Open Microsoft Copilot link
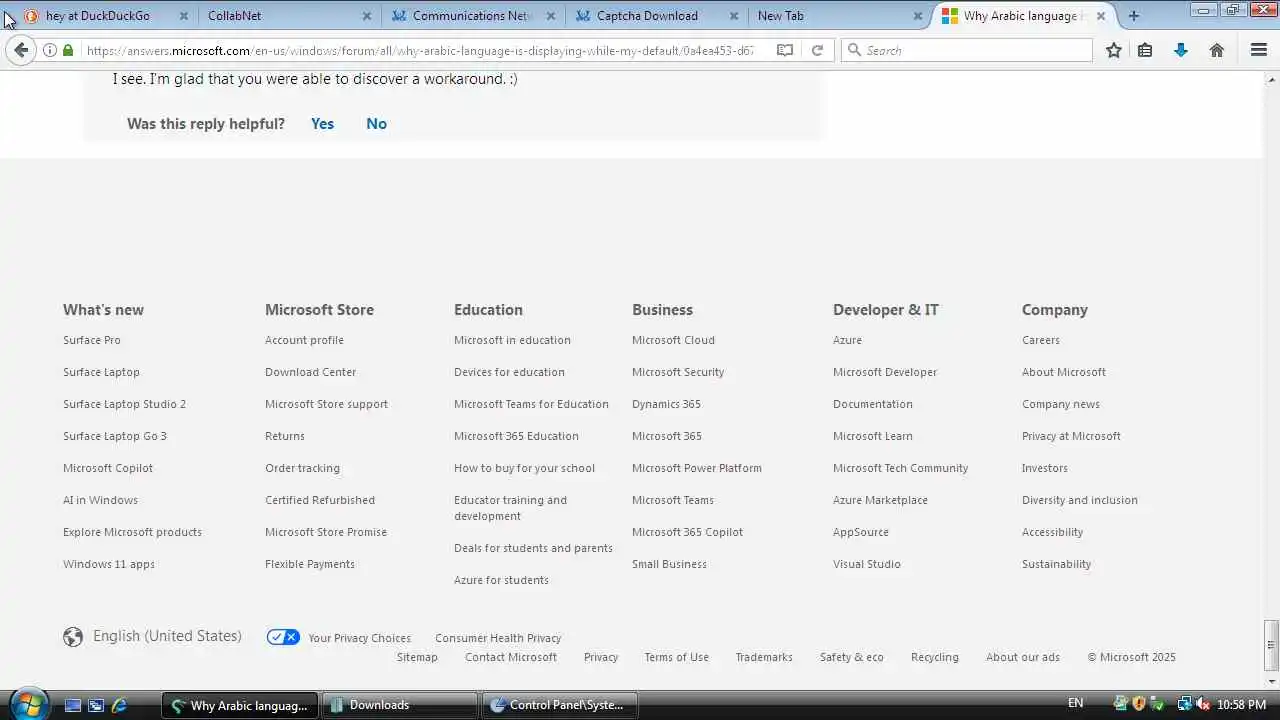1280x720 pixels. [x=108, y=468]
